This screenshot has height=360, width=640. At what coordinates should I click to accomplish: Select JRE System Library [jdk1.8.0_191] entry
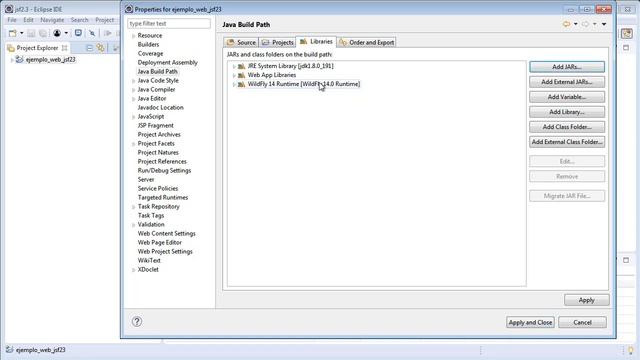pyautogui.click(x=290, y=66)
